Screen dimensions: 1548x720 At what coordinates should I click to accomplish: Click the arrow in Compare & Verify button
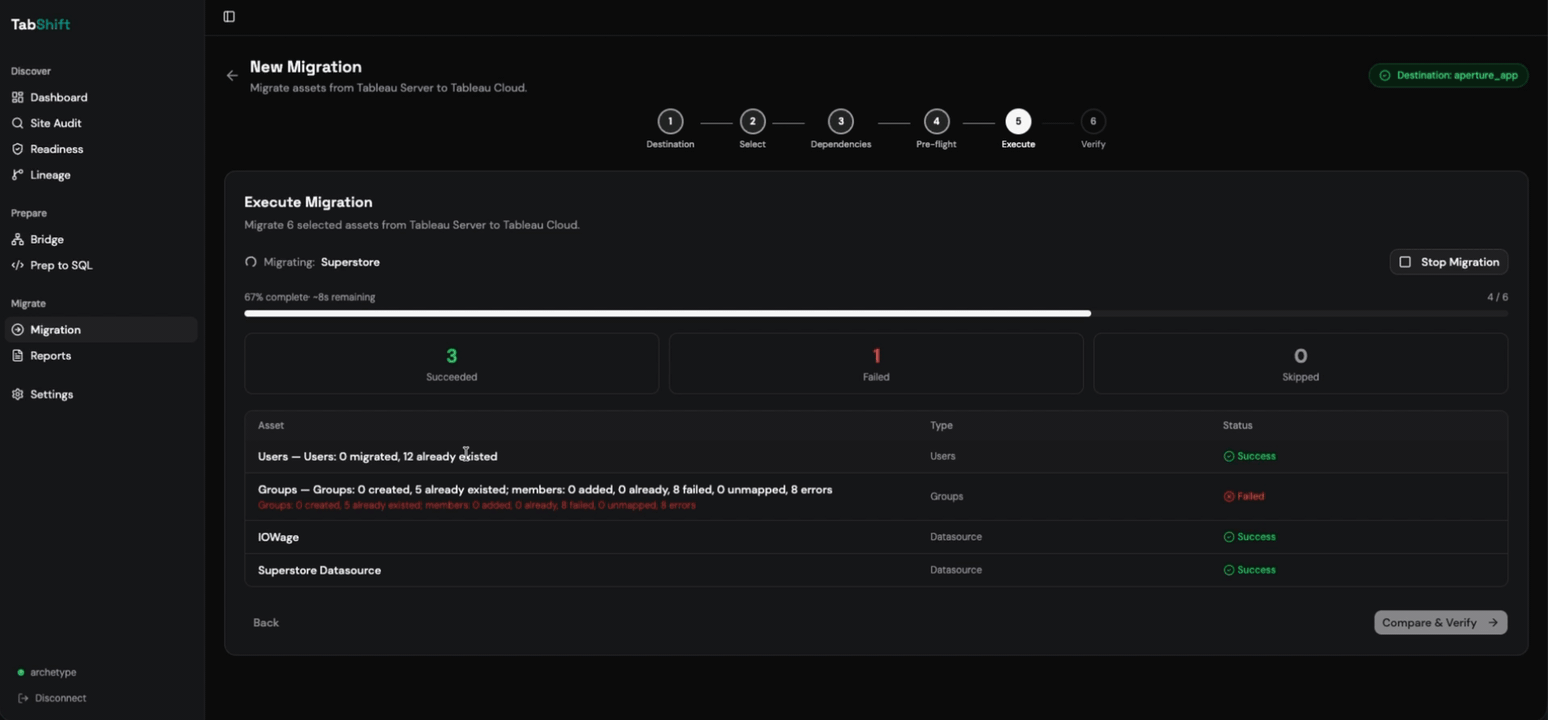[x=1493, y=622]
